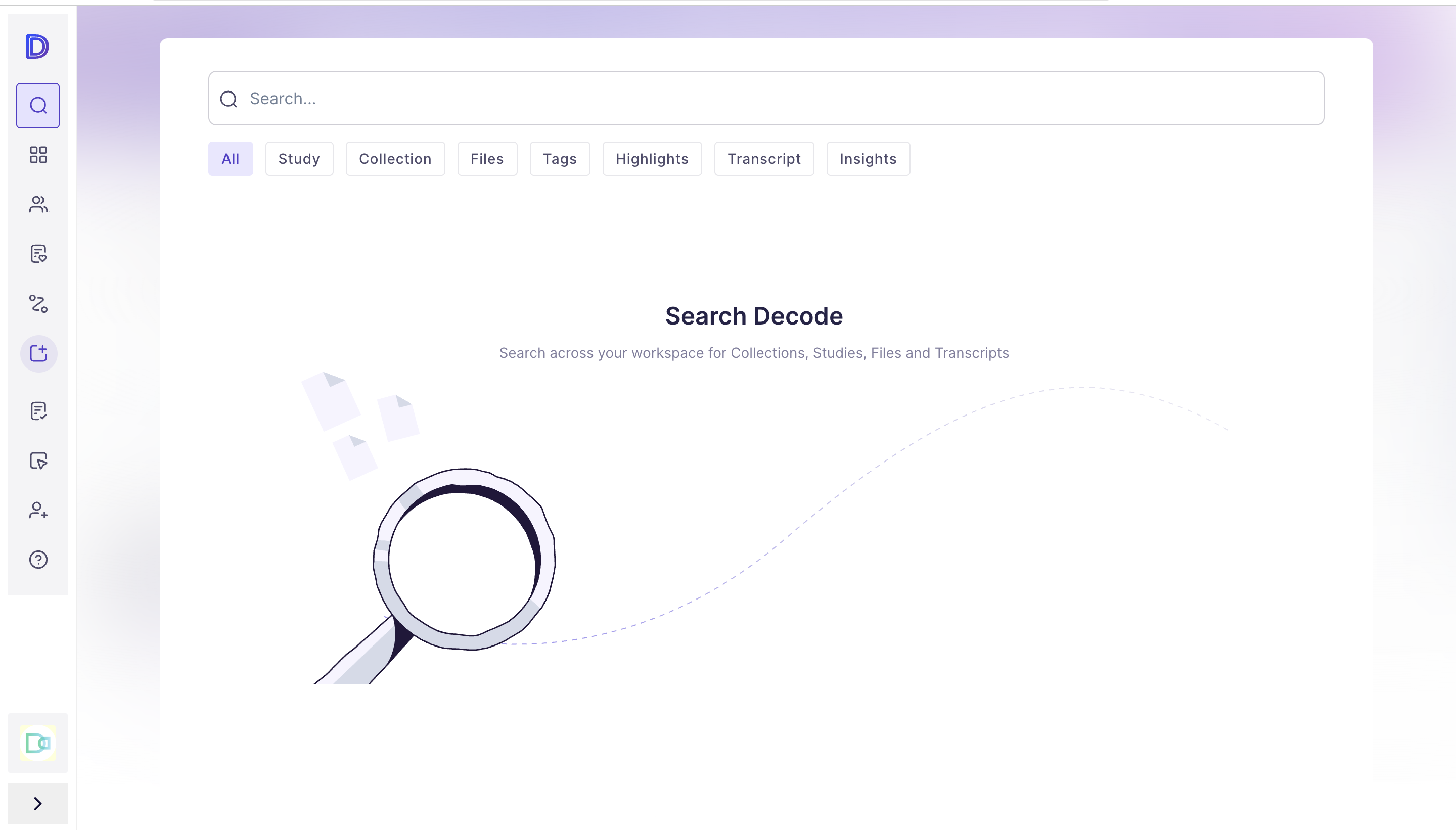Open the dashboard grid icon
The image size is (1456, 830).
pyautogui.click(x=38, y=155)
